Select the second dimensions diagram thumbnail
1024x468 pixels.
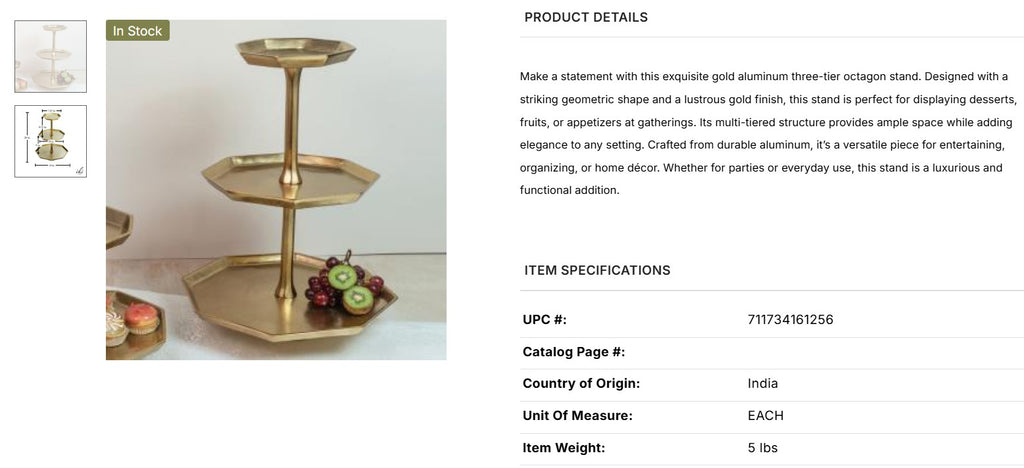(x=50, y=141)
